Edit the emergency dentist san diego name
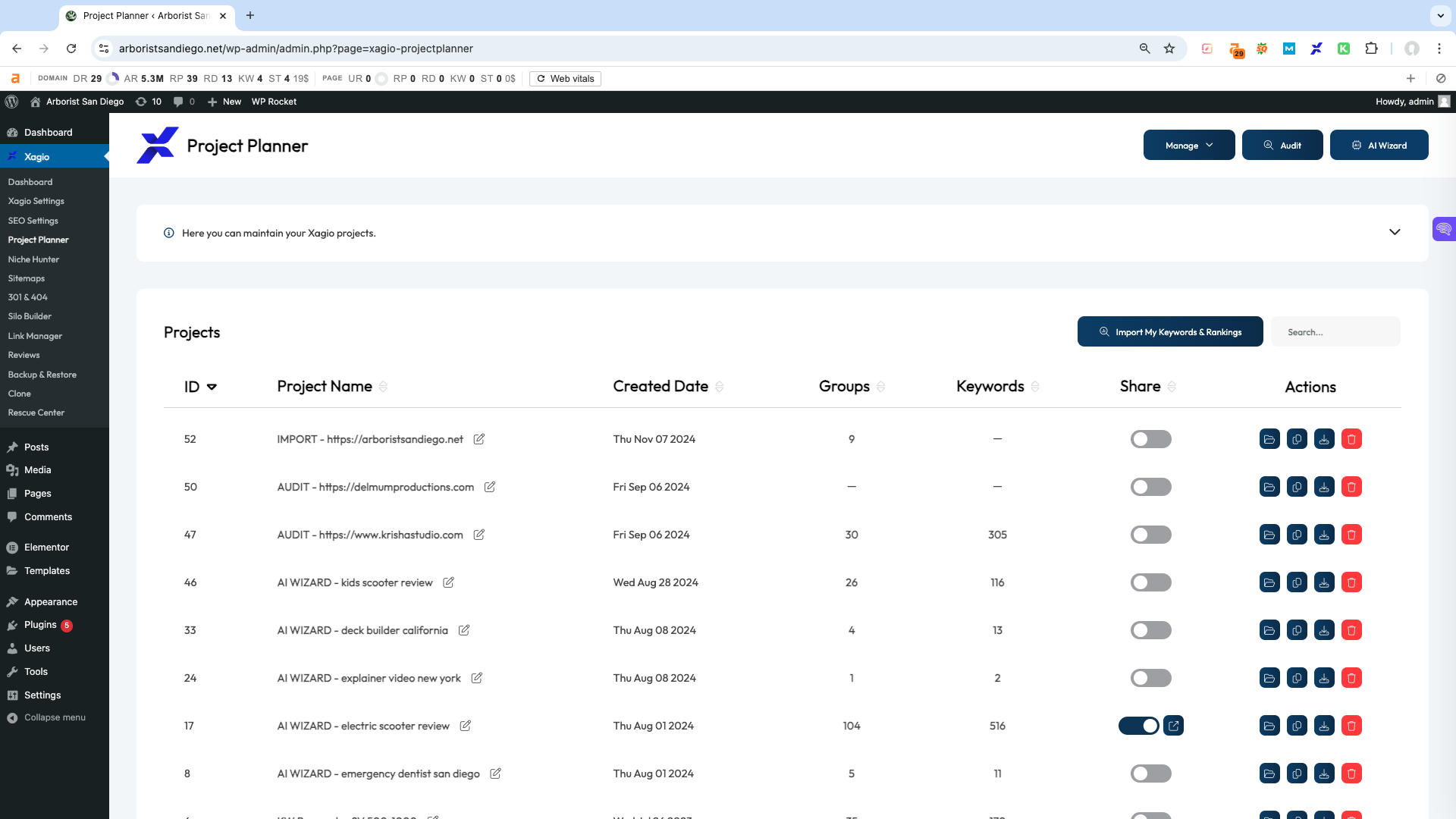The height and width of the screenshot is (819, 1456). coord(495,773)
